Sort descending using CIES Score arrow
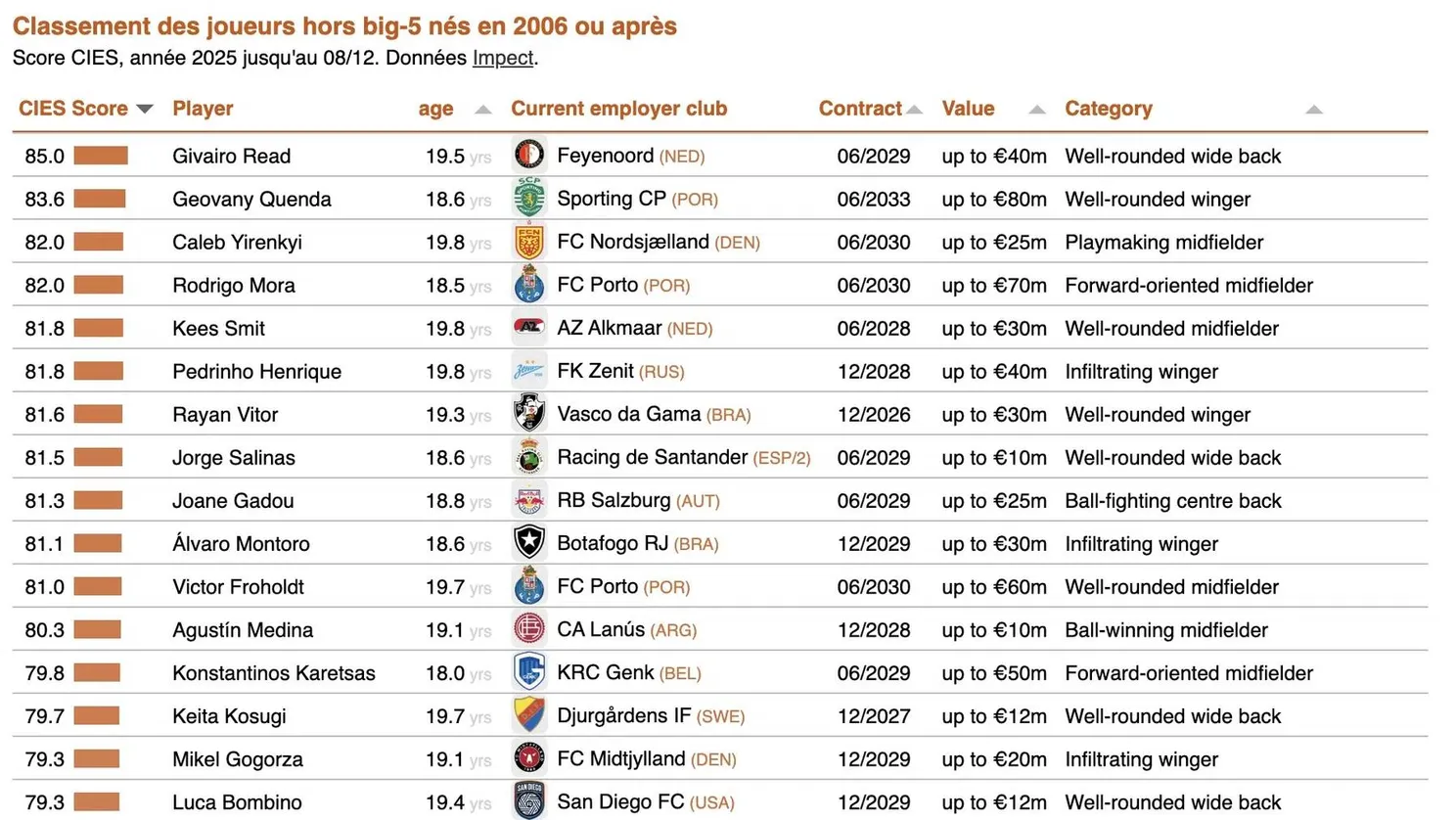The width and height of the screenshot is (1456, 820). point(145,109)
